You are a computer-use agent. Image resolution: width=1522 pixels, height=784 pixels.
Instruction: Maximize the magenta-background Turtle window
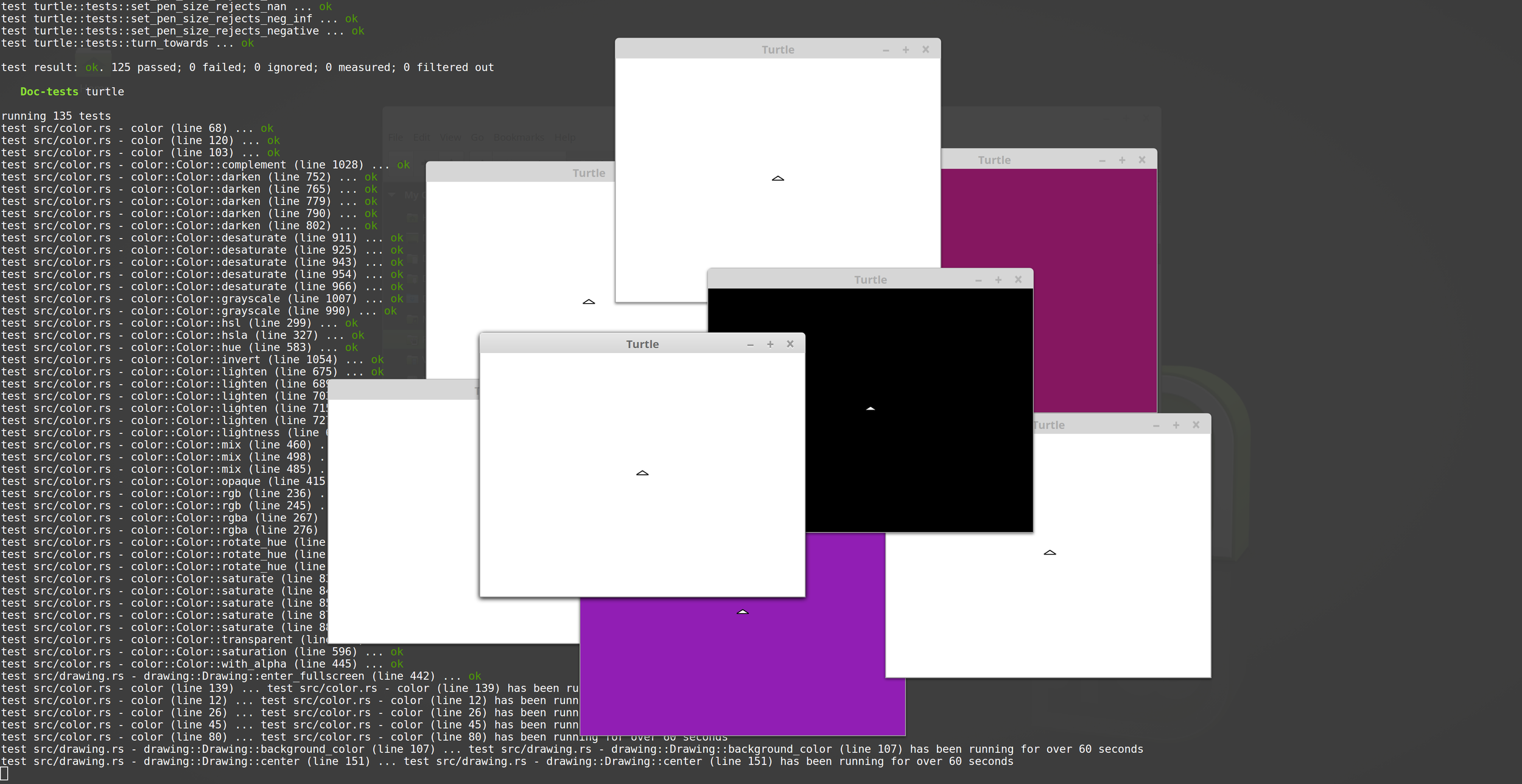pos(1121,159)
